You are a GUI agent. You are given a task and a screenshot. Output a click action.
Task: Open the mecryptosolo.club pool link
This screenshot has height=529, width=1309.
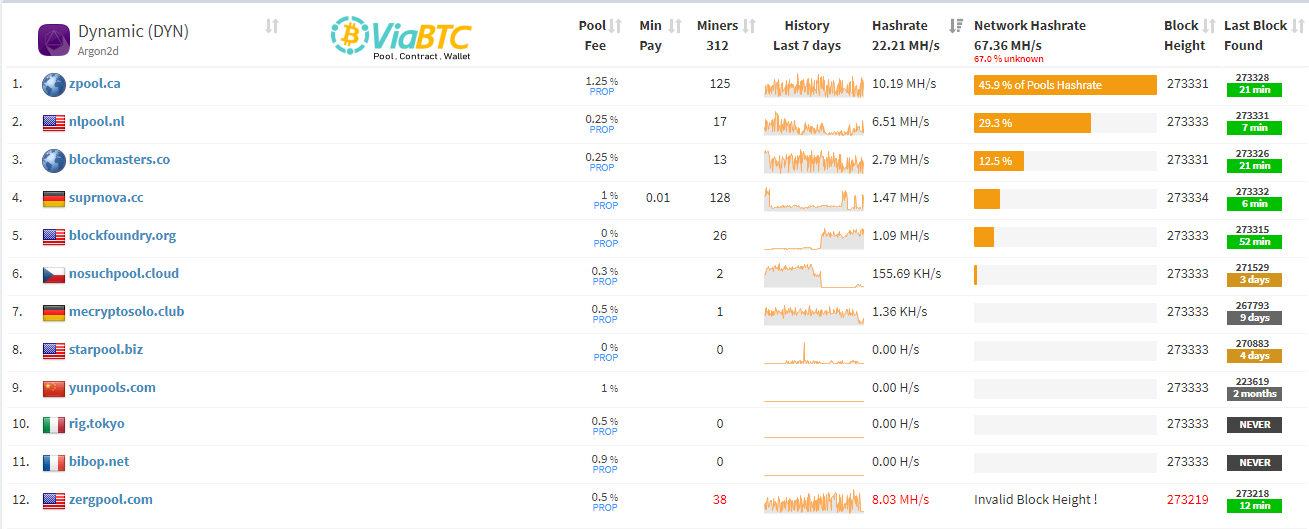[126, 312]
